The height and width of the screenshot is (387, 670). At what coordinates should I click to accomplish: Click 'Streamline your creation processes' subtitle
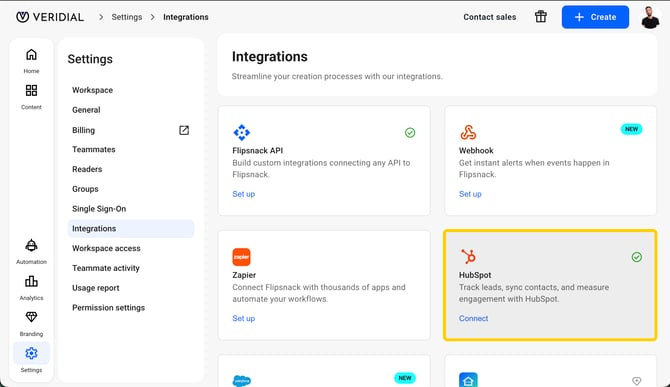[337, 76]
